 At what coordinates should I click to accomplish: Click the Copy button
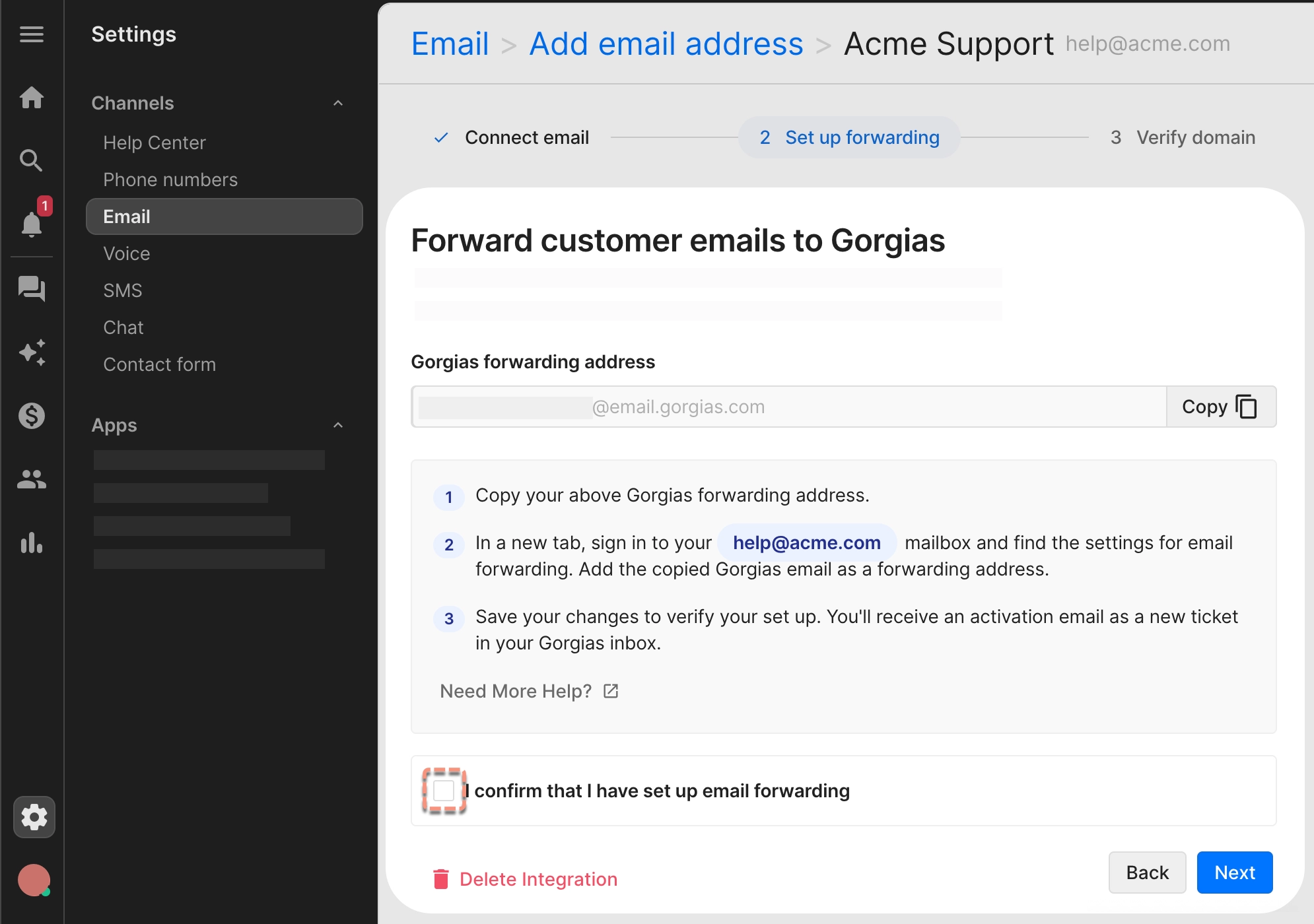(x=1221, y=407)
